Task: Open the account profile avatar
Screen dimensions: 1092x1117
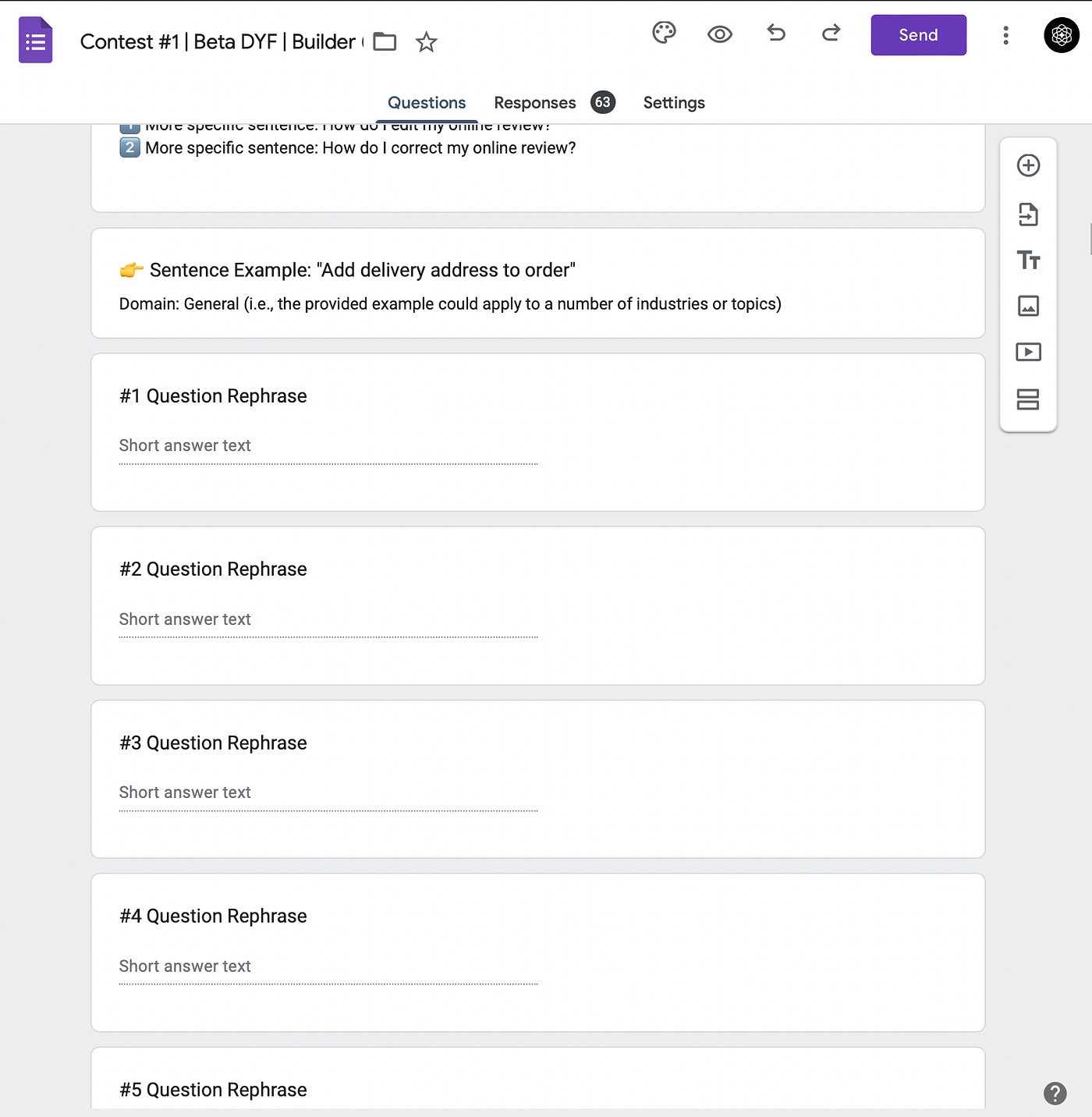Action: [x=1062, y=35]
